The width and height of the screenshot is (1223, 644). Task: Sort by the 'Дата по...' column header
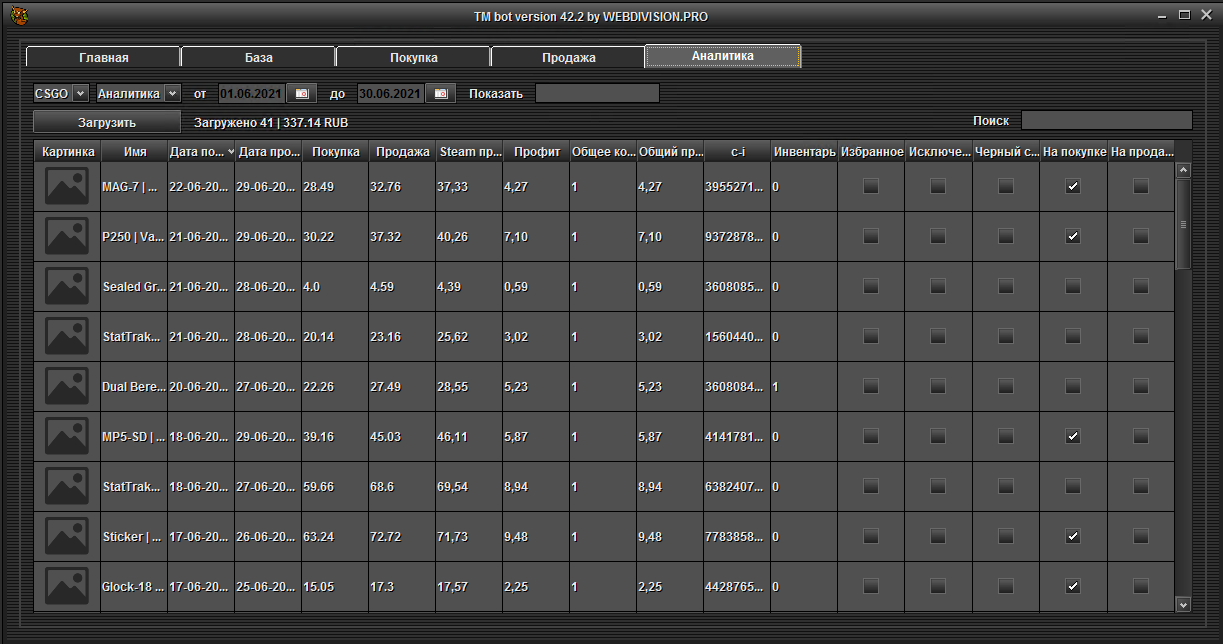pos(201,152)
